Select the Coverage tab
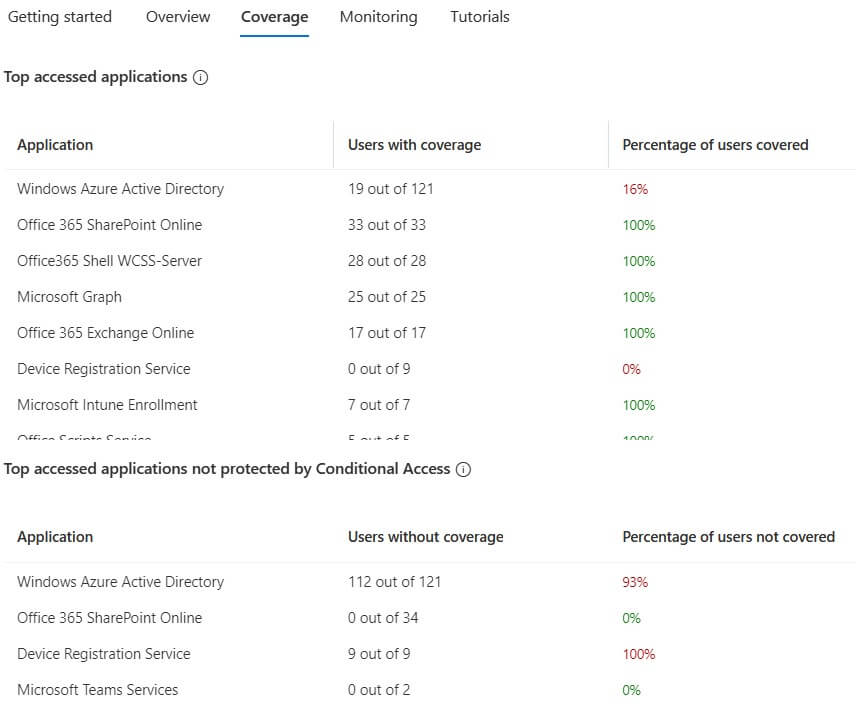 tap(274, 16)
